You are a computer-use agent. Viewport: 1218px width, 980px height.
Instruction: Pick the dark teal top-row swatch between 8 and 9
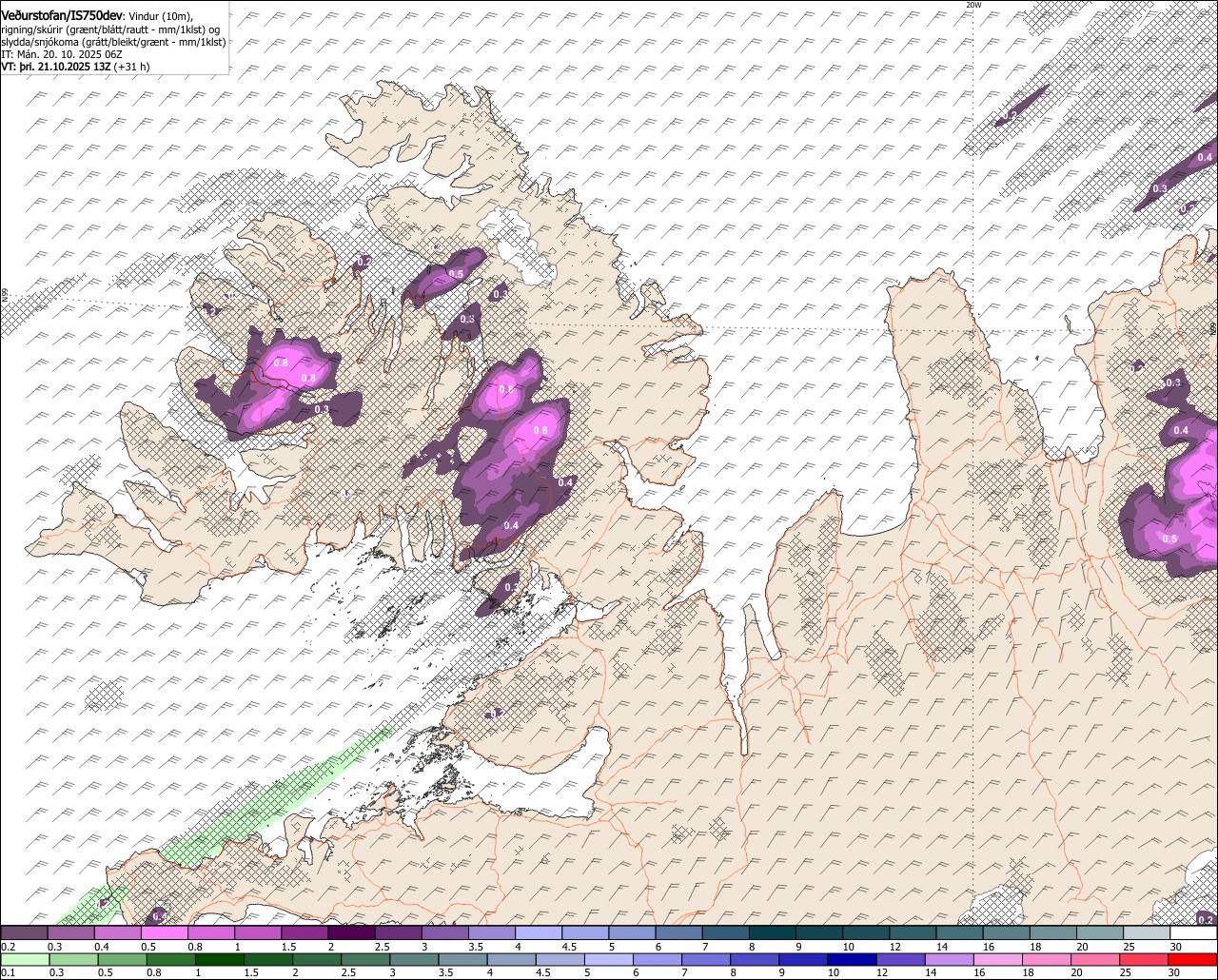773,932
